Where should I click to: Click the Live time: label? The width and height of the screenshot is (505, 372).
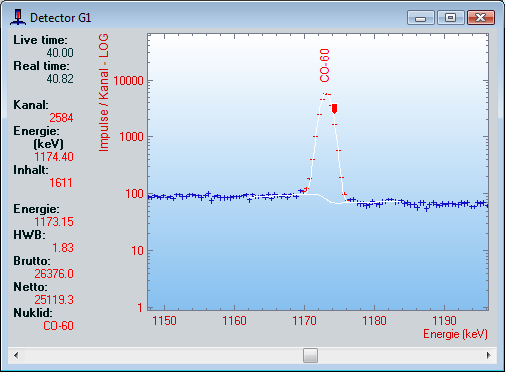[40, 40]
